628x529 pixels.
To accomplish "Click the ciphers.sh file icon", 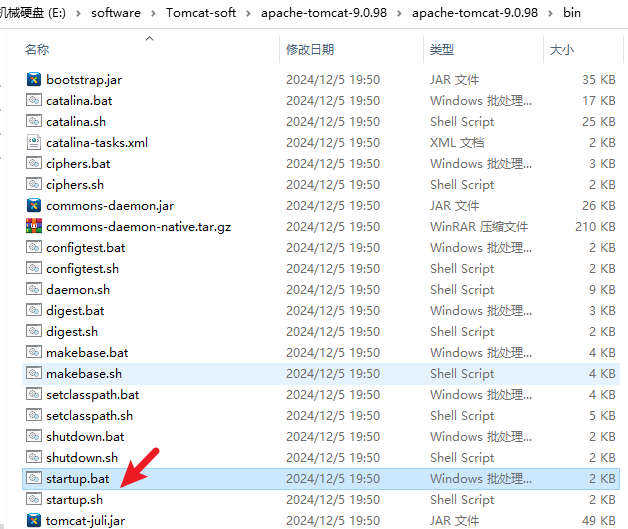I will [x=34, y=184].
